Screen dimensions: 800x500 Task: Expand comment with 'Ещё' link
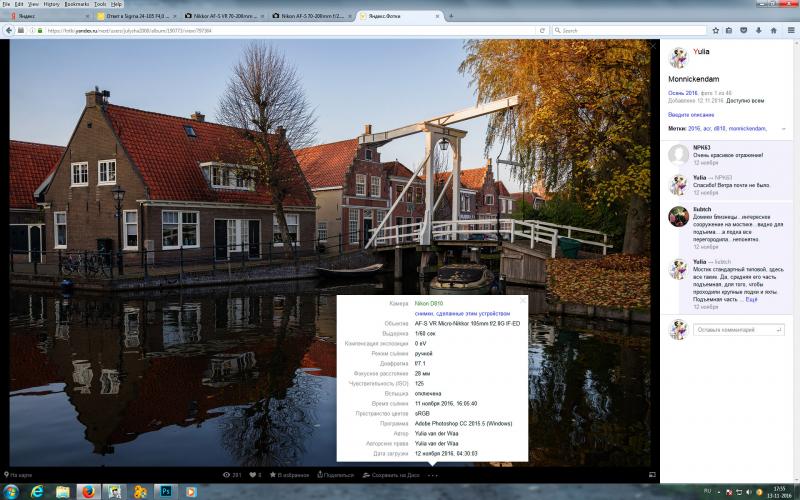tap(752, 299)
